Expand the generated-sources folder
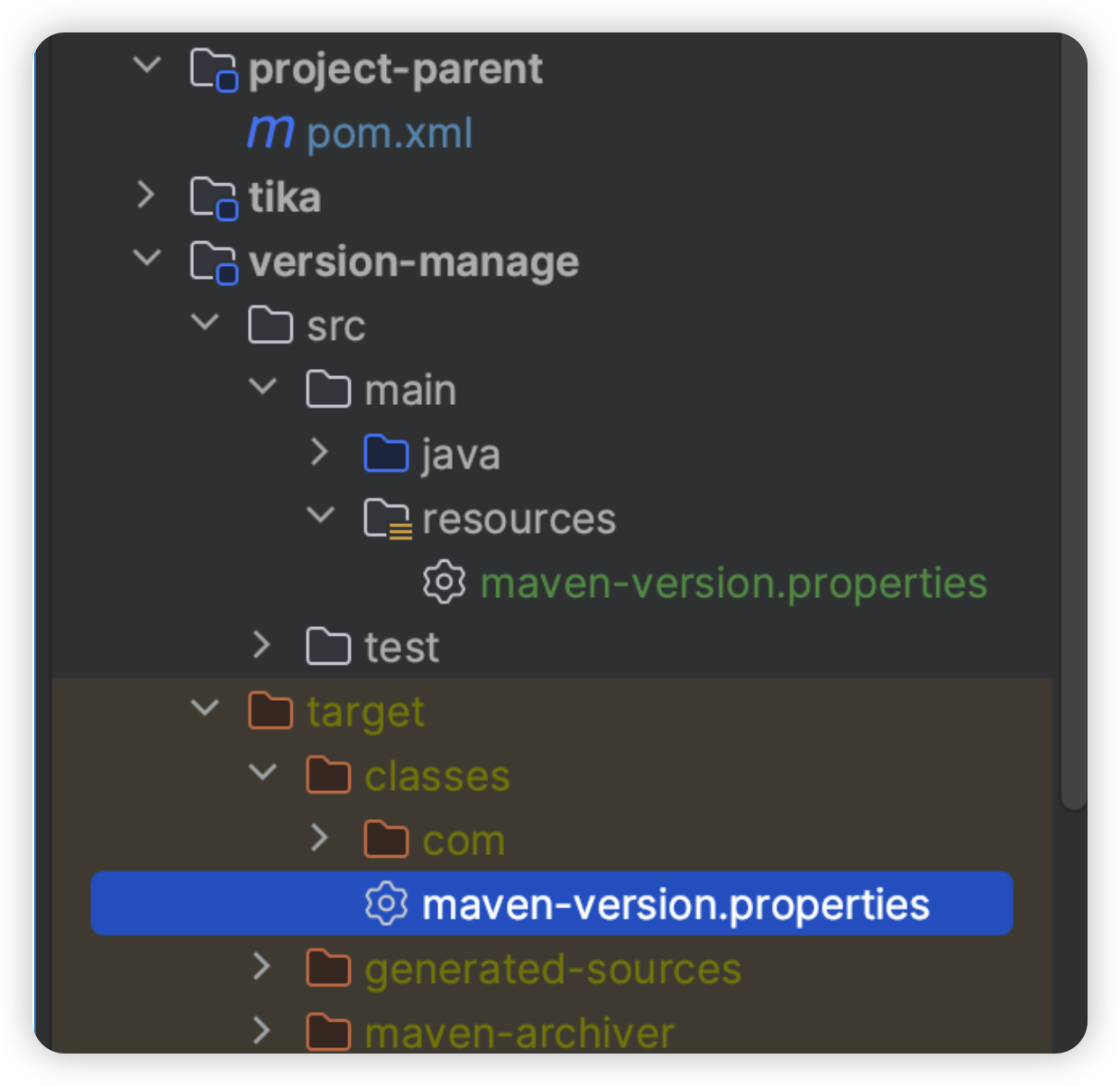The width and height of the screenshot is (1120, 1086). click(x=262, y=966)
